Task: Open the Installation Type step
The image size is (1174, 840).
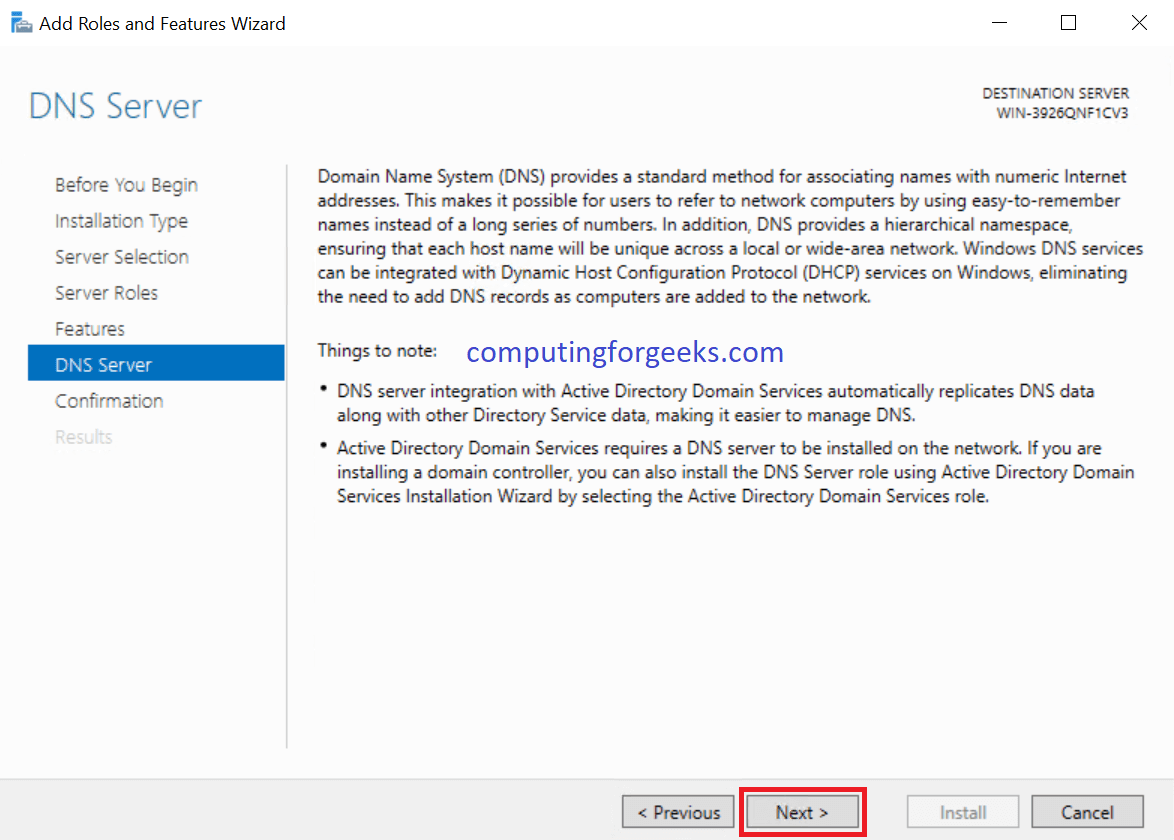Action: point(121,221)
